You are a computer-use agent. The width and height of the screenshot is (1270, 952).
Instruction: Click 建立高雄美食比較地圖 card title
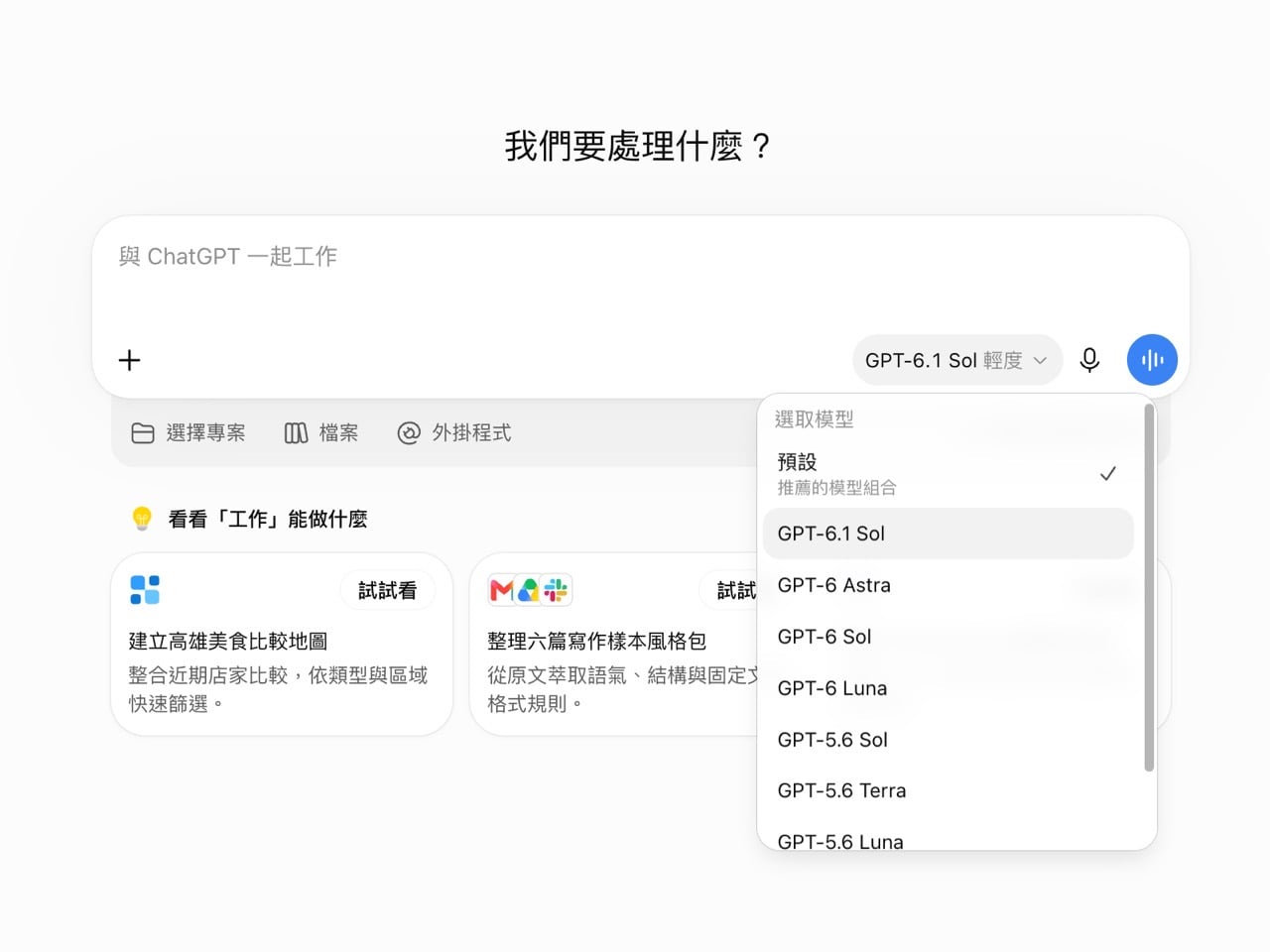[228, 642]
